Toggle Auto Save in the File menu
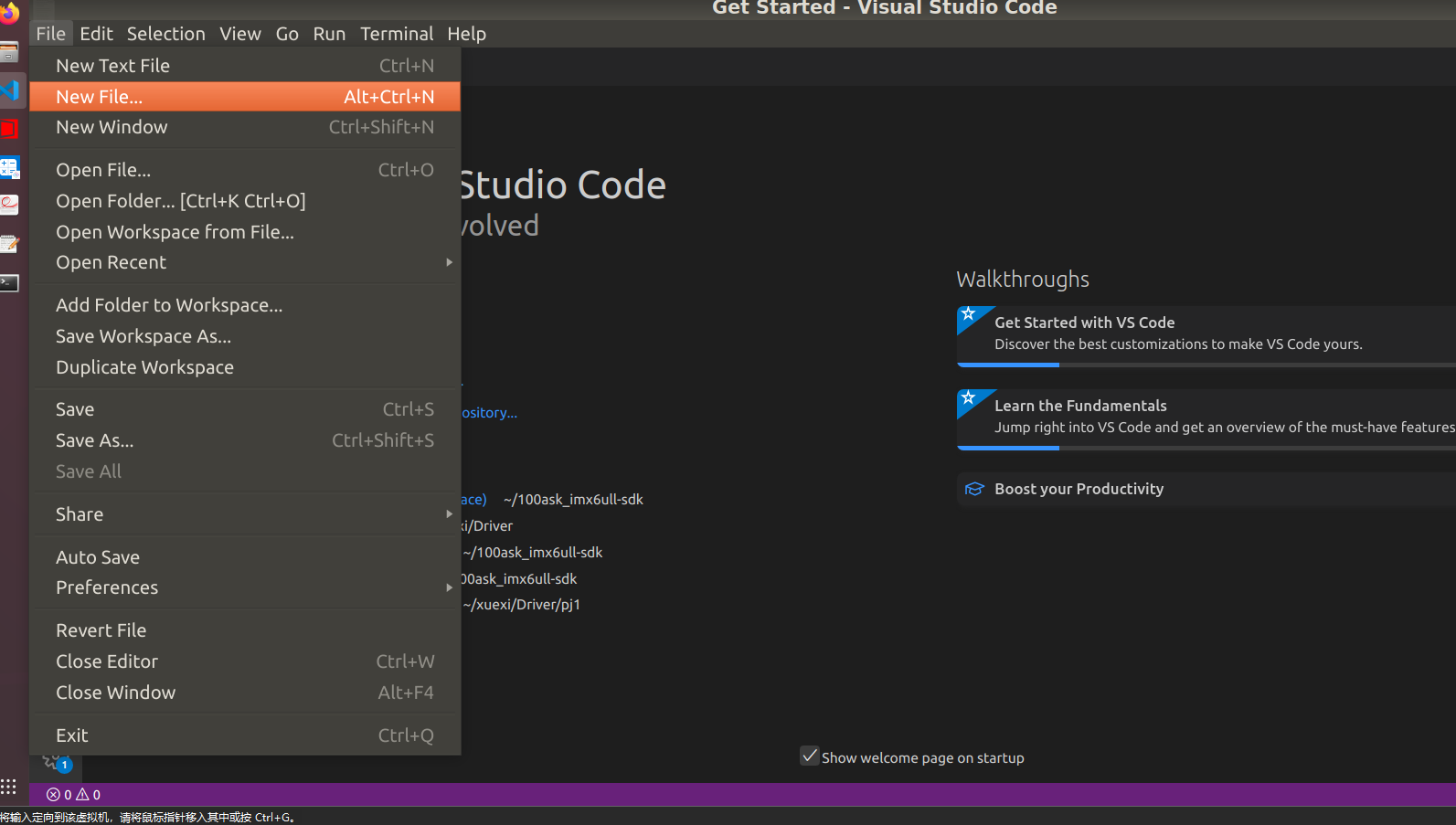Screen dimensions: 1456x825 coord(245,557)
